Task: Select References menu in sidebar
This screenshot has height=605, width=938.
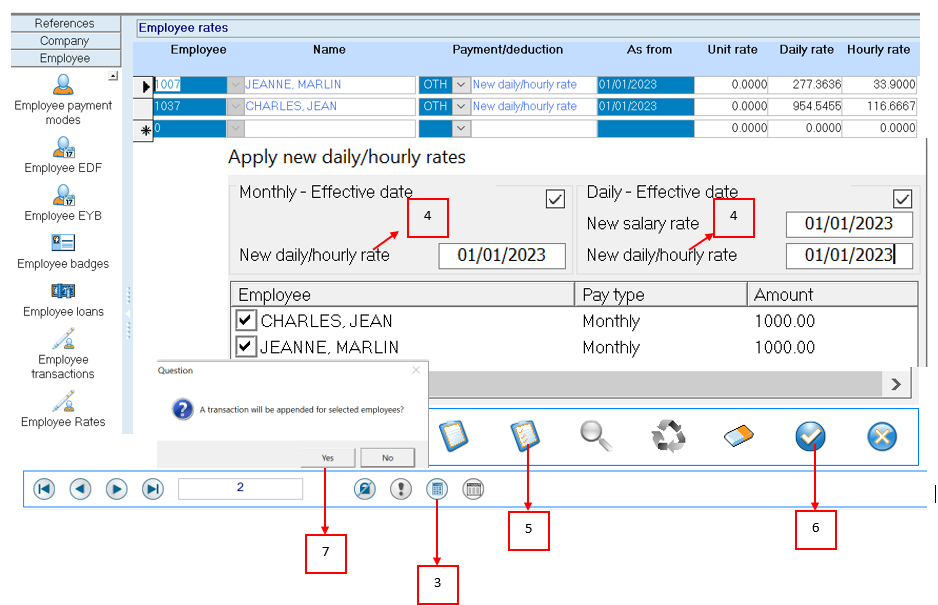Action: point(65,23)
